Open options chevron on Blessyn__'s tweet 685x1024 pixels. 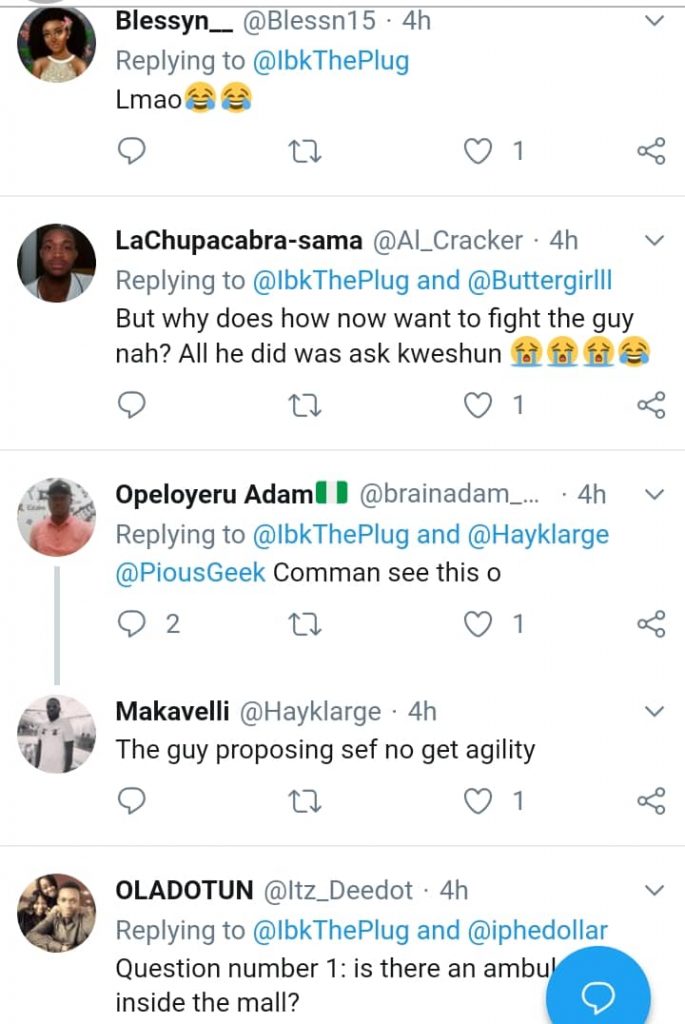point(653,20)
